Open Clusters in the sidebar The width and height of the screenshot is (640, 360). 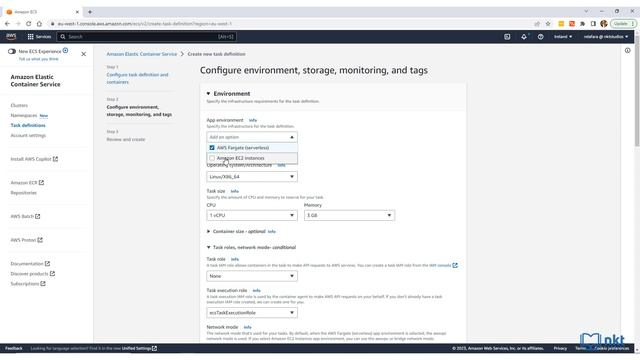coord(19,105)
